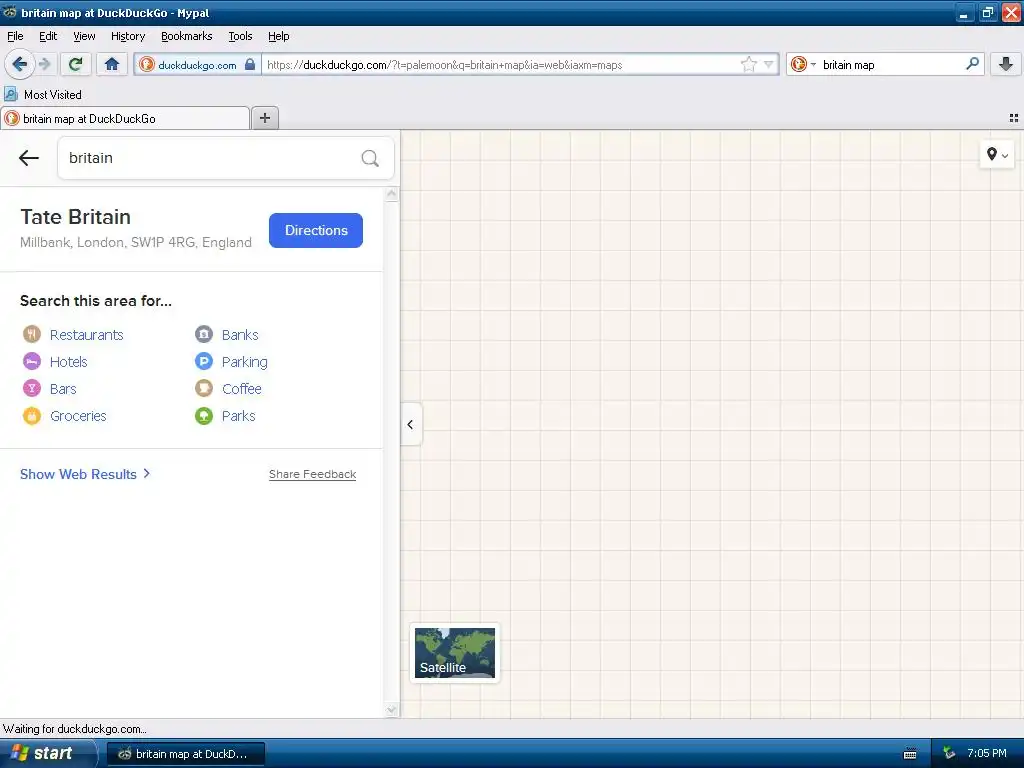The width and height of the screenshot is (1024, 768).
Task: Click the 7:05 PM taskbar clock
Action: click(x=986, y=753)
